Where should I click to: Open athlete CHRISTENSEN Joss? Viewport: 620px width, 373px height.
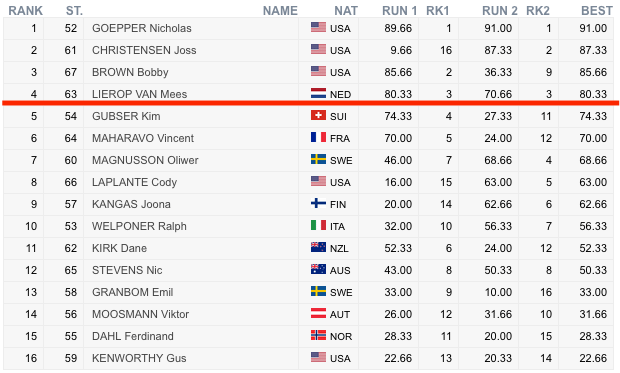click(144, 50)
